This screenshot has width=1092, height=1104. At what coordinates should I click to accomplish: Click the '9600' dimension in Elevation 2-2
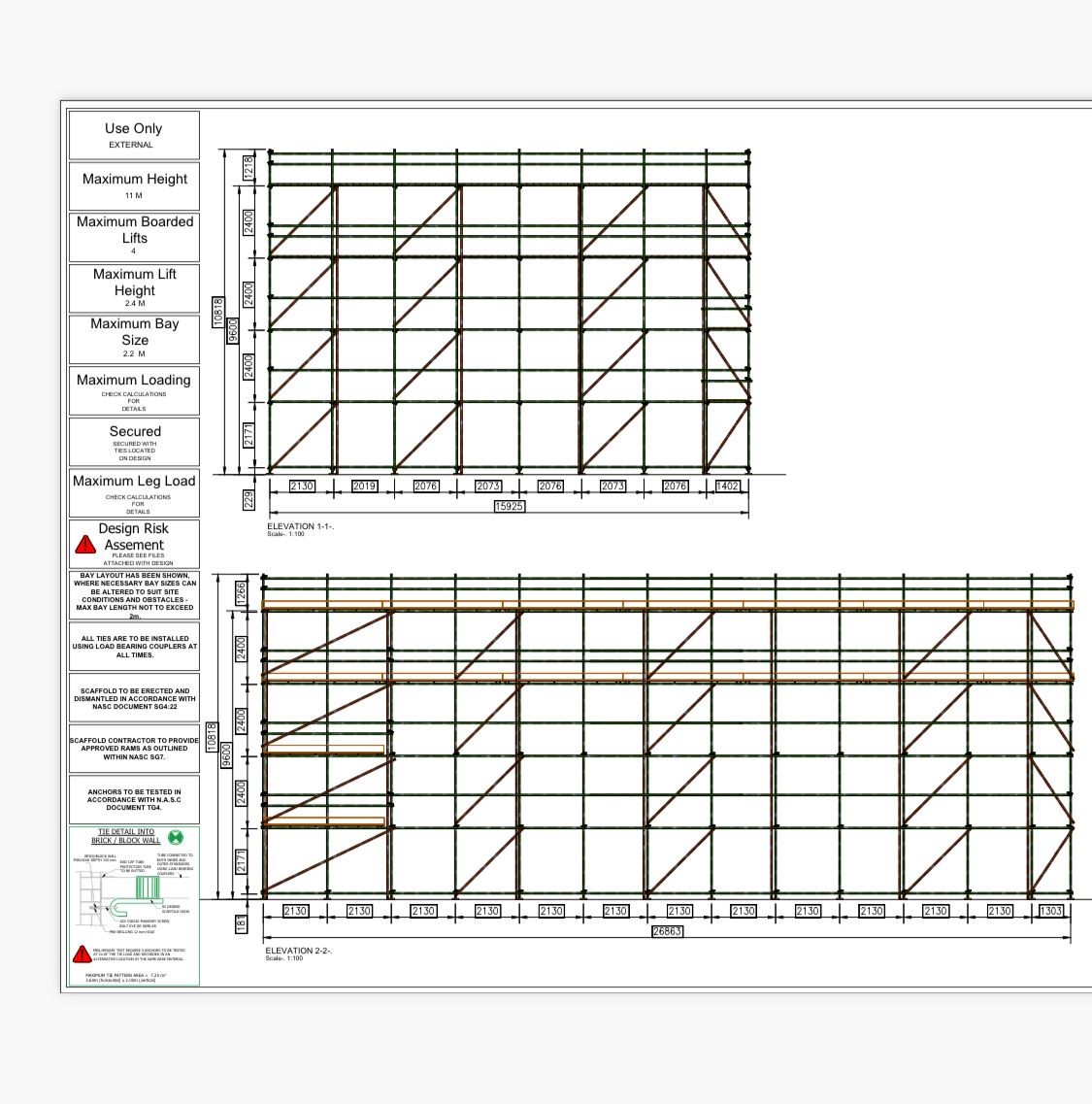[x=226, y=755]
